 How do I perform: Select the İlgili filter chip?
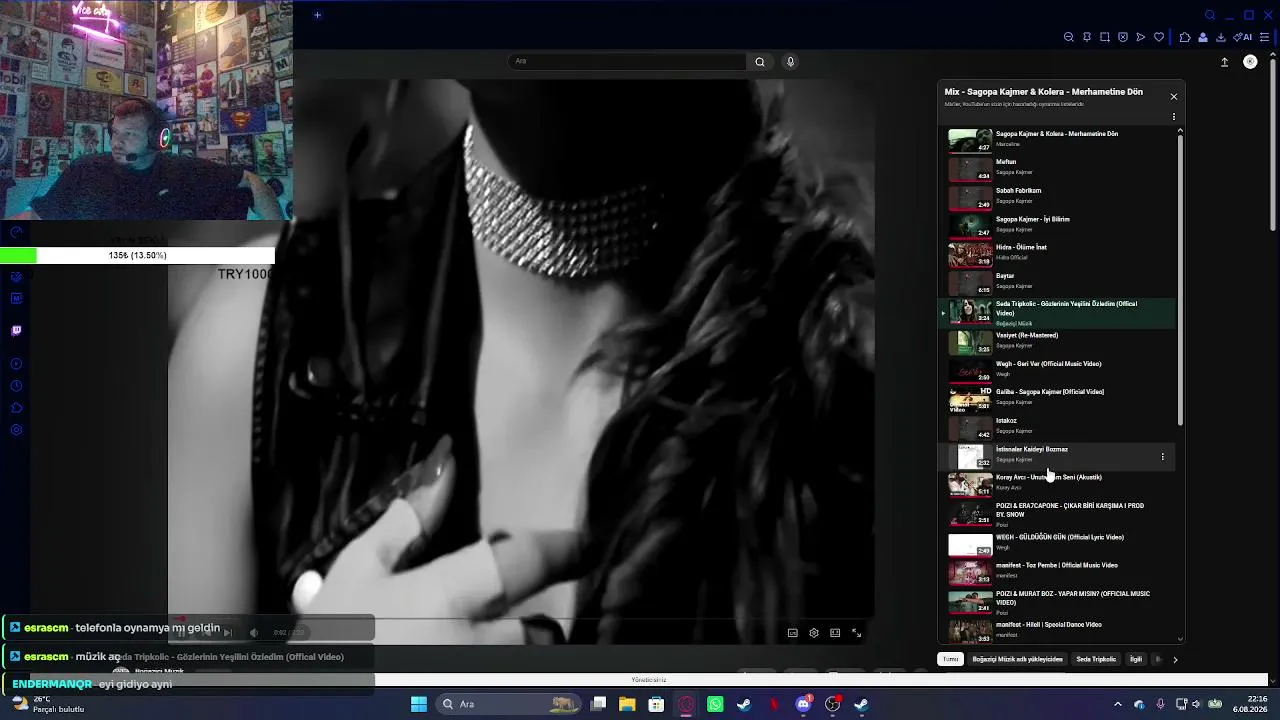click(x=1136, y=659)
